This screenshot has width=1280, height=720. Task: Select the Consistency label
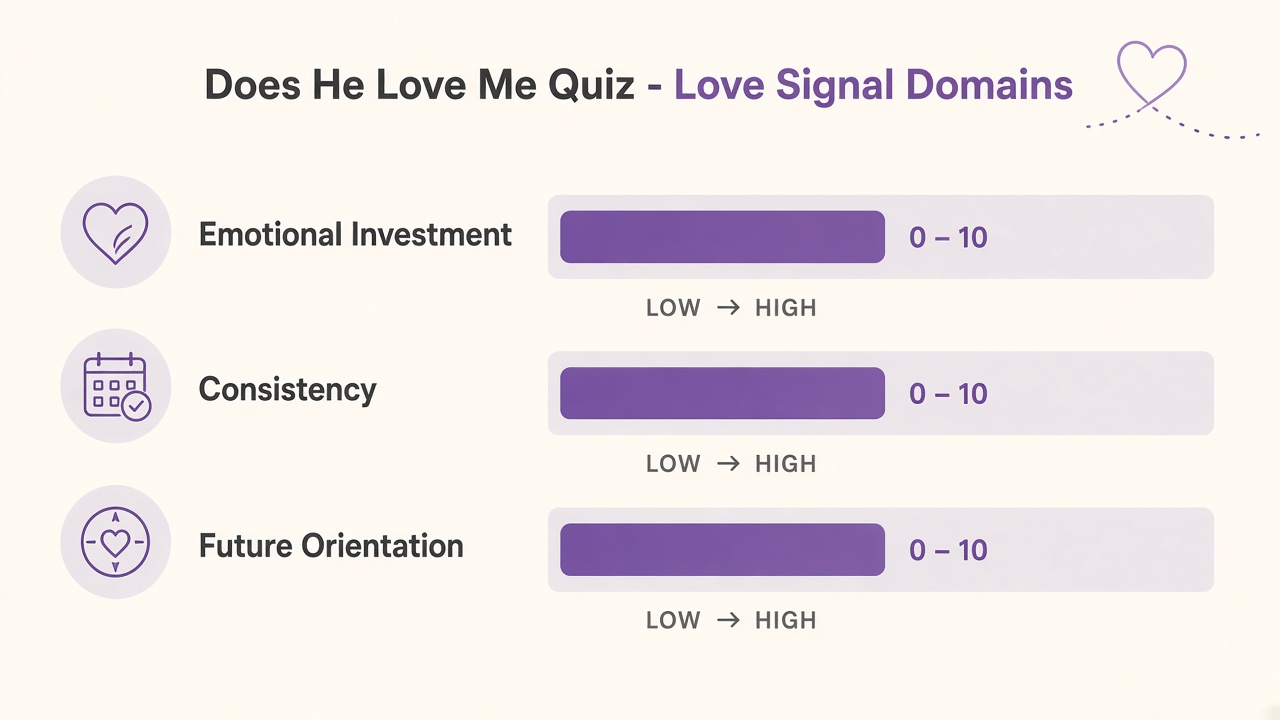click(288, 389)
